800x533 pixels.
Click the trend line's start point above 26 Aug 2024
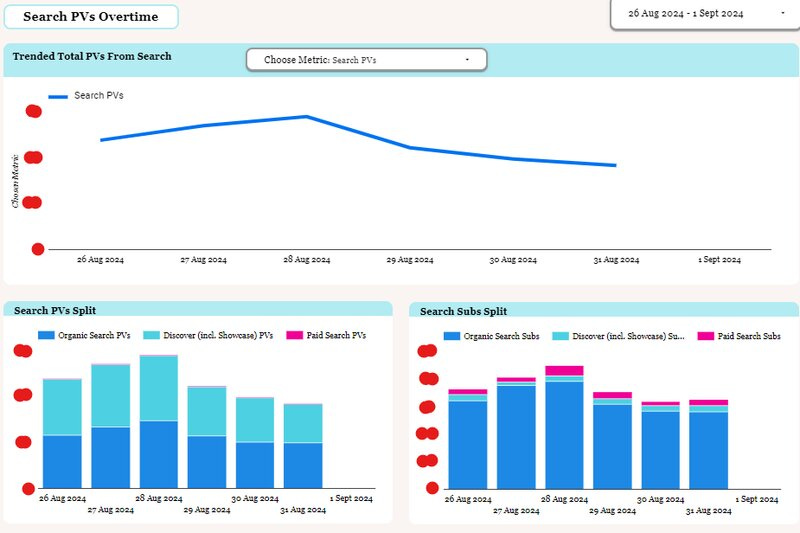click(101, 140)
